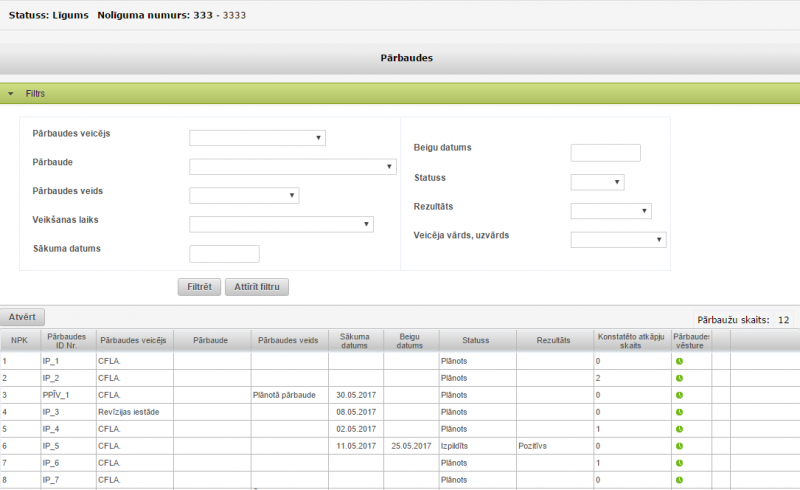Open history icon for row IP_7
The height and width of the screenshot is (490, 800).
[679, 480]
